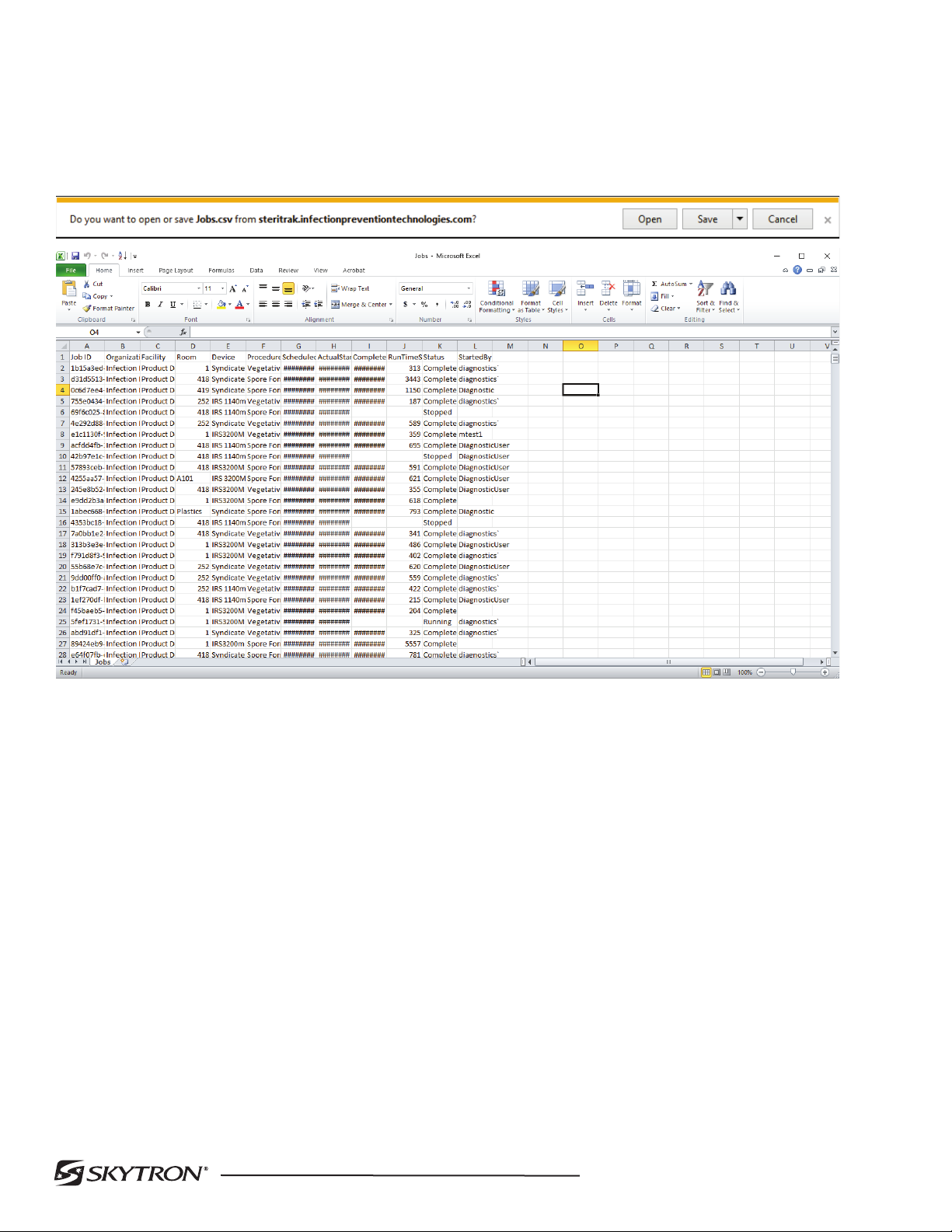Apply percent style

(x=424, y=305)
